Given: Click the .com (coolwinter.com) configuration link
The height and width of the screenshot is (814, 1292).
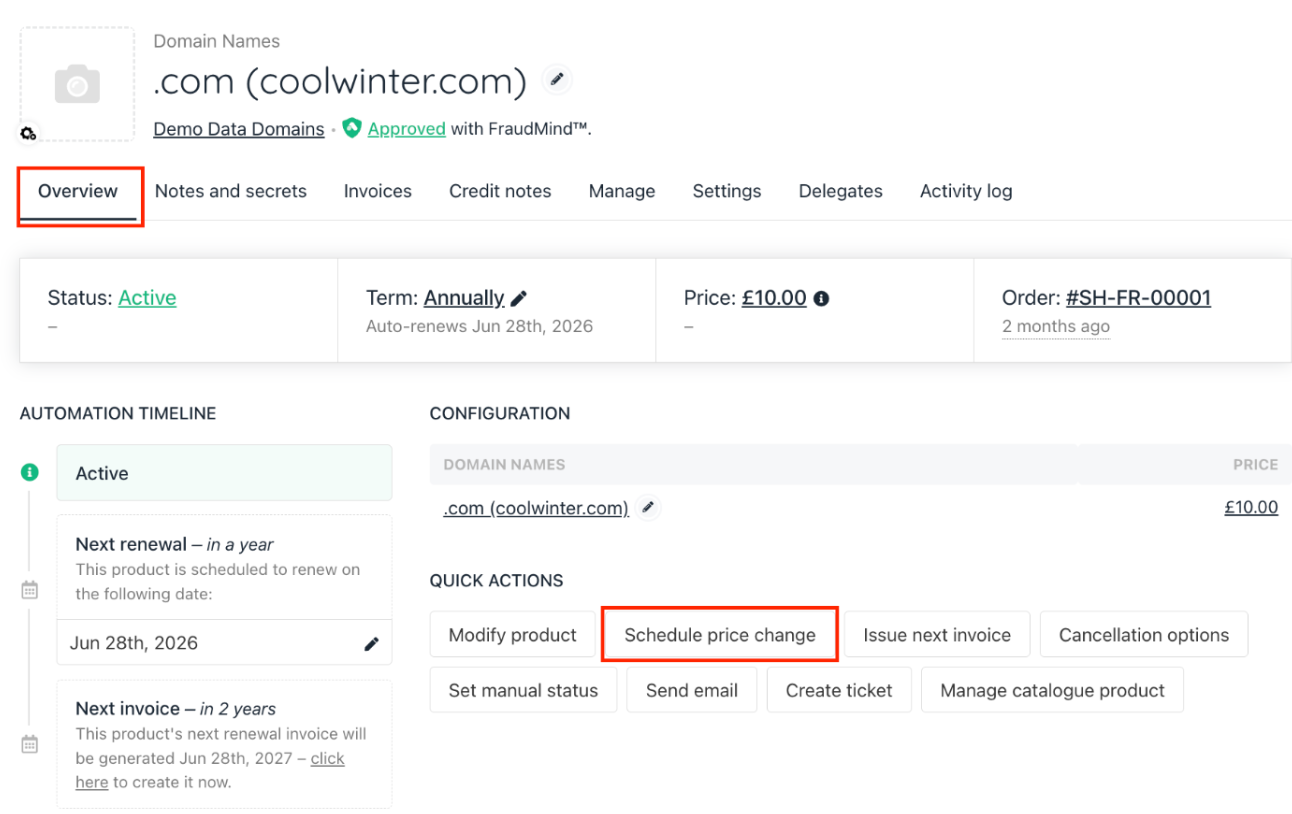Looking at the screenshot, I should 536,508.
